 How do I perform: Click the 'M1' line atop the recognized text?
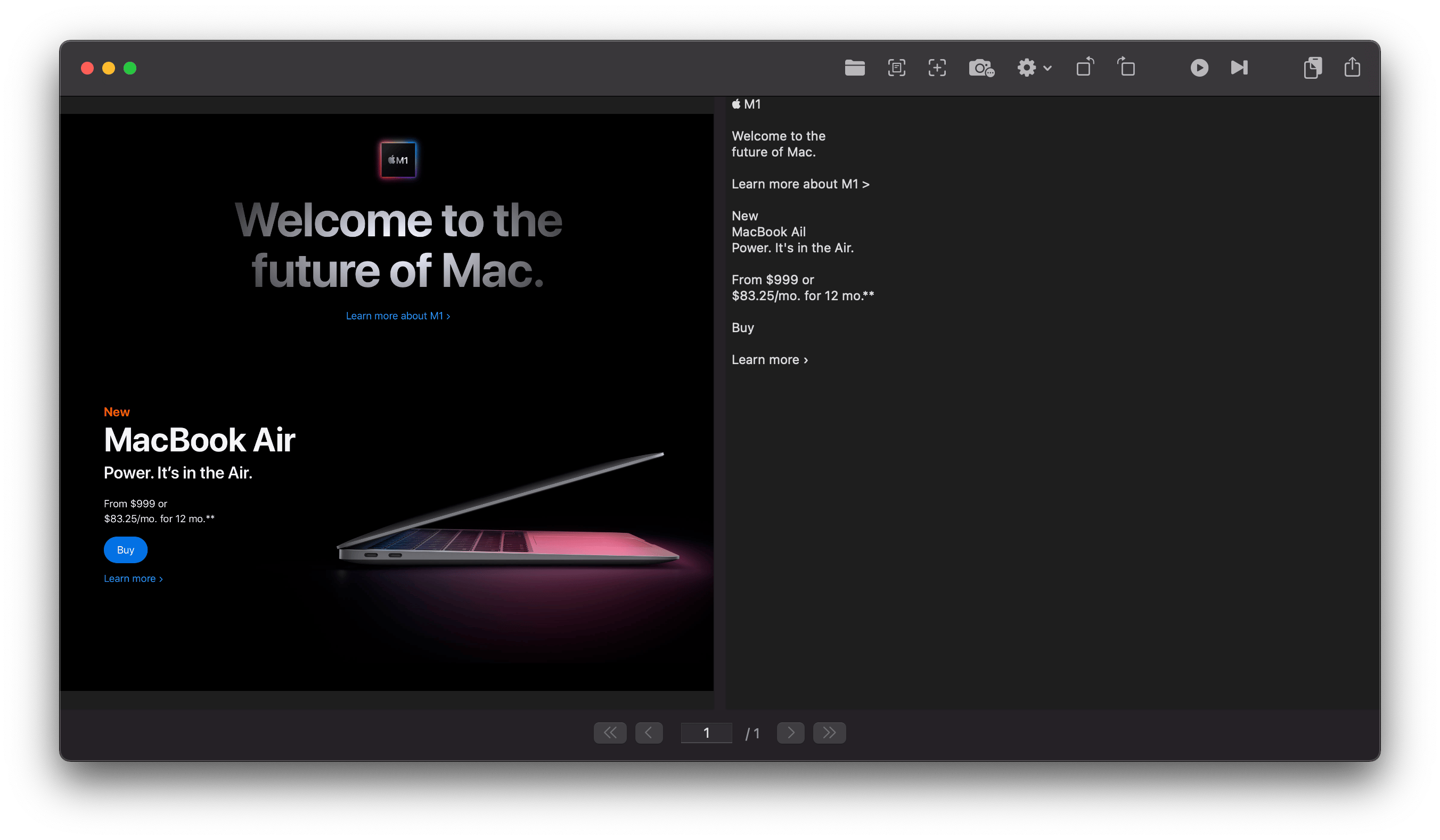click(x=746, y=104)
